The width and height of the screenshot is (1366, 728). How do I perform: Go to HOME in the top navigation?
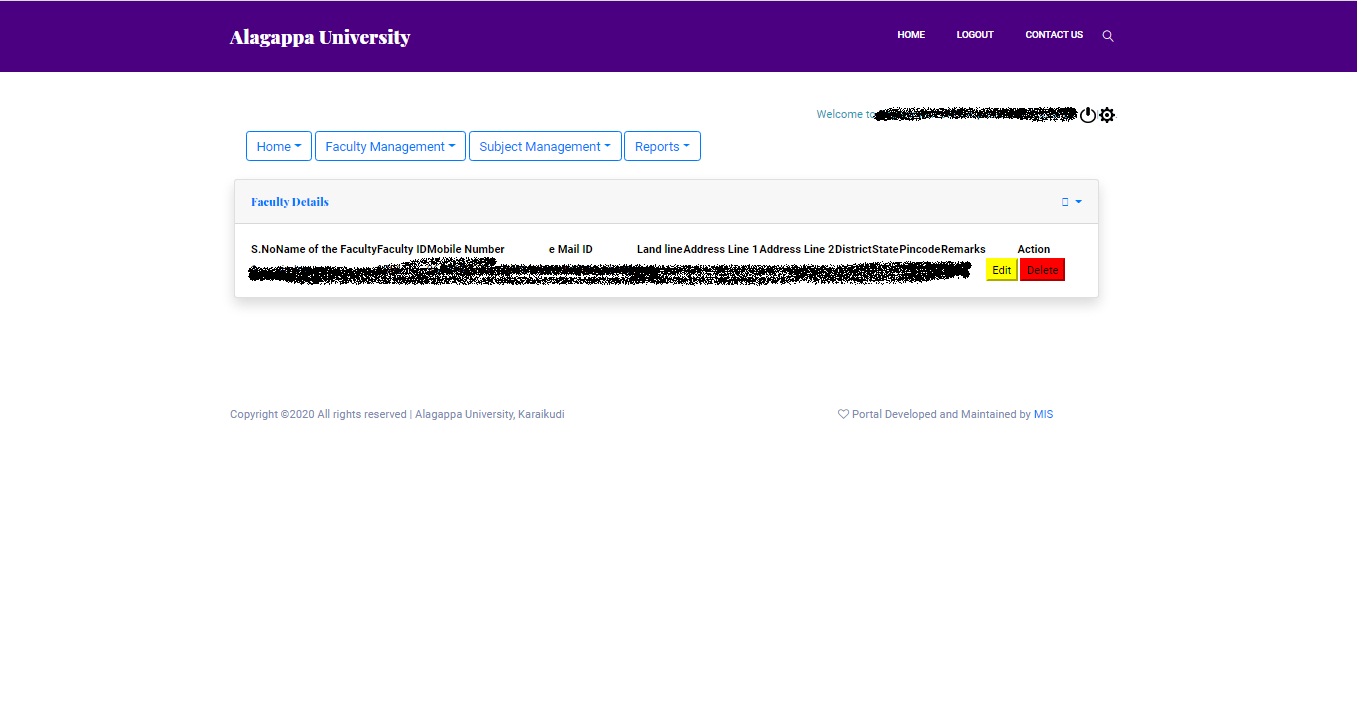pyautogui.click(x=911, y=35)
